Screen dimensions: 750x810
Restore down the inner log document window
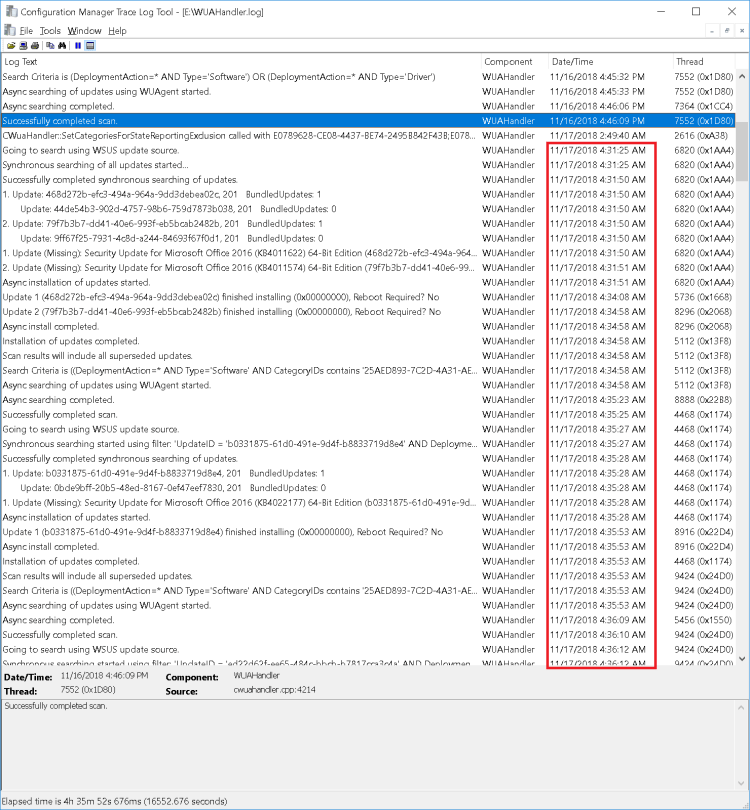point(726,31)
